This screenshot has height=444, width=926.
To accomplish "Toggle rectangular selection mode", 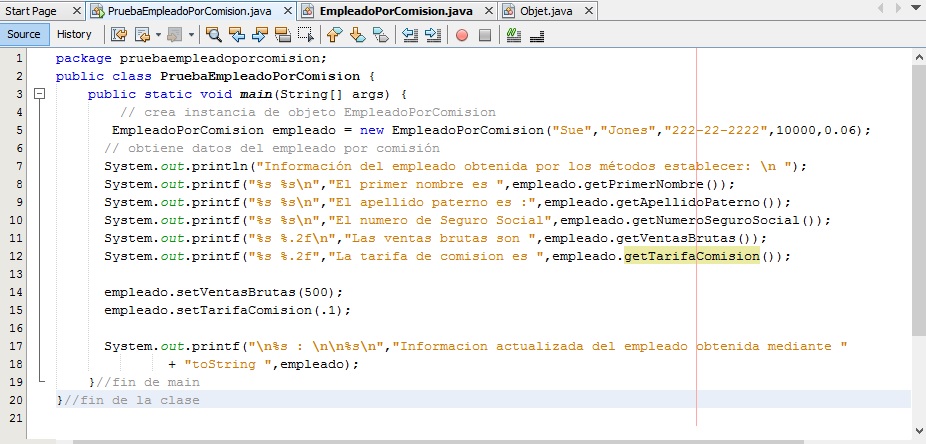I will coord(306,35).
